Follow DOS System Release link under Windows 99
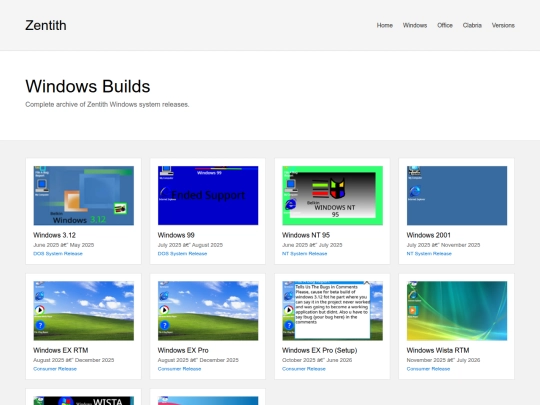This screenshot has width=540, height=405. coord(182,254)
